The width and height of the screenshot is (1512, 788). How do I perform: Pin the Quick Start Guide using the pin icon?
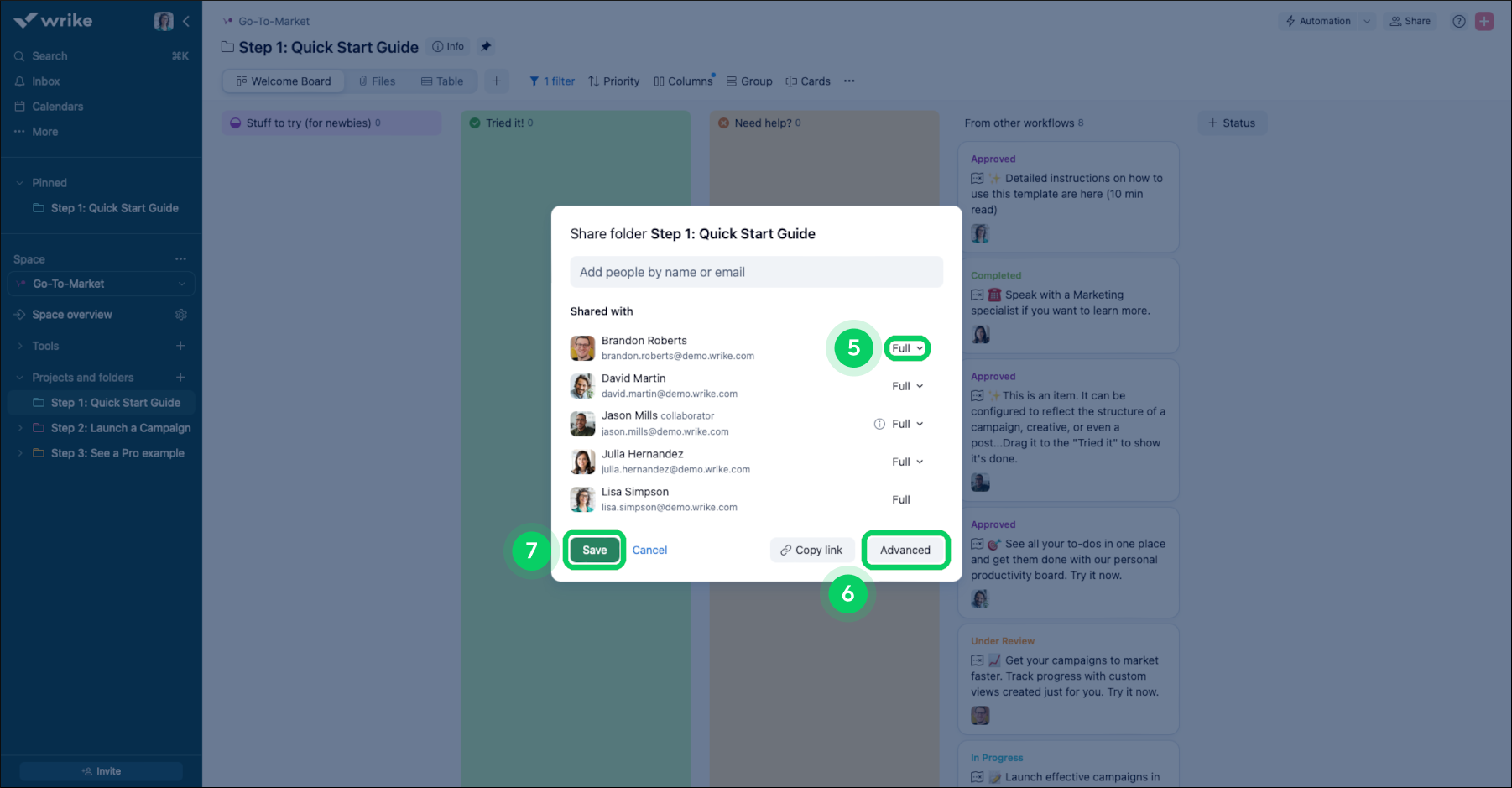486,46
